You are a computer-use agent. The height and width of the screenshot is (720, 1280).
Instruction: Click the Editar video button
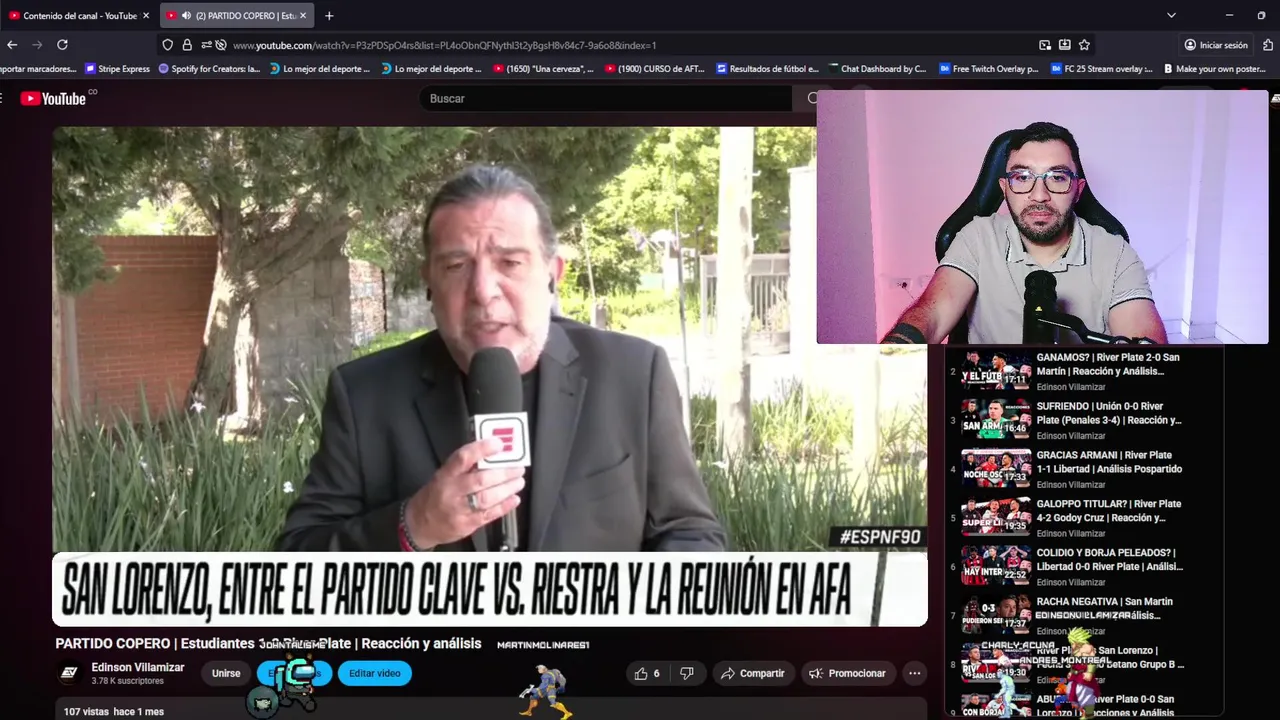[375, 674]
